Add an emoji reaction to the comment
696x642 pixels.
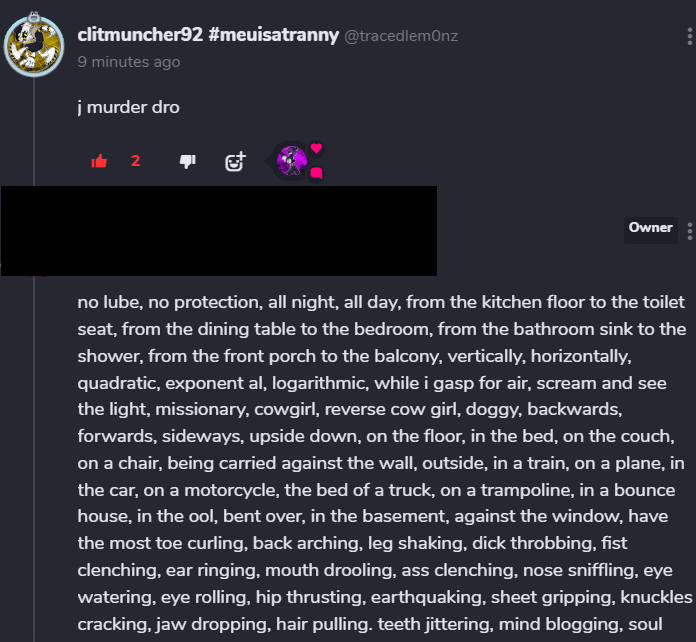[x=235, y=161]
